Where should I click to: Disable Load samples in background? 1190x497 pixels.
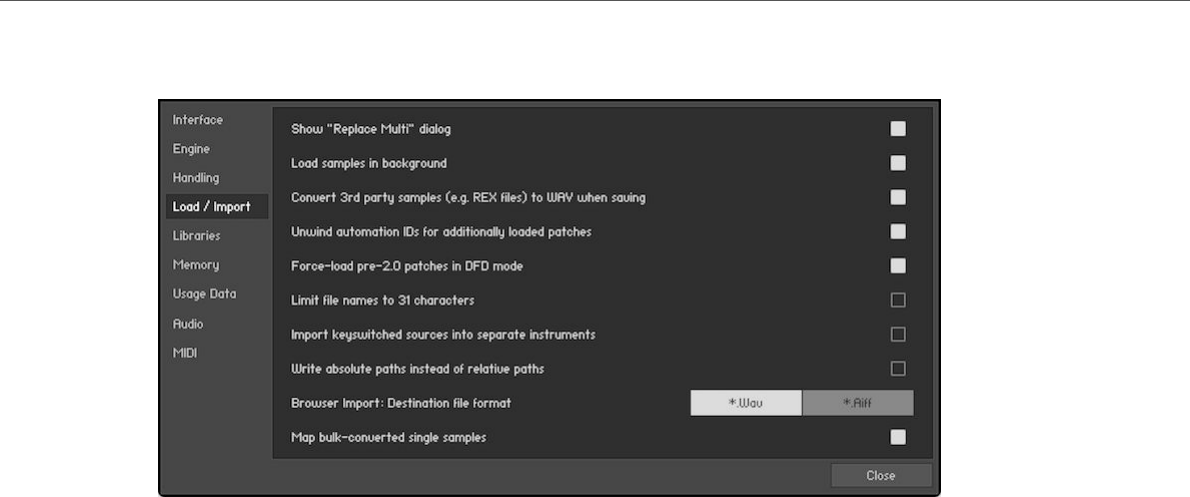click(898, 163)
